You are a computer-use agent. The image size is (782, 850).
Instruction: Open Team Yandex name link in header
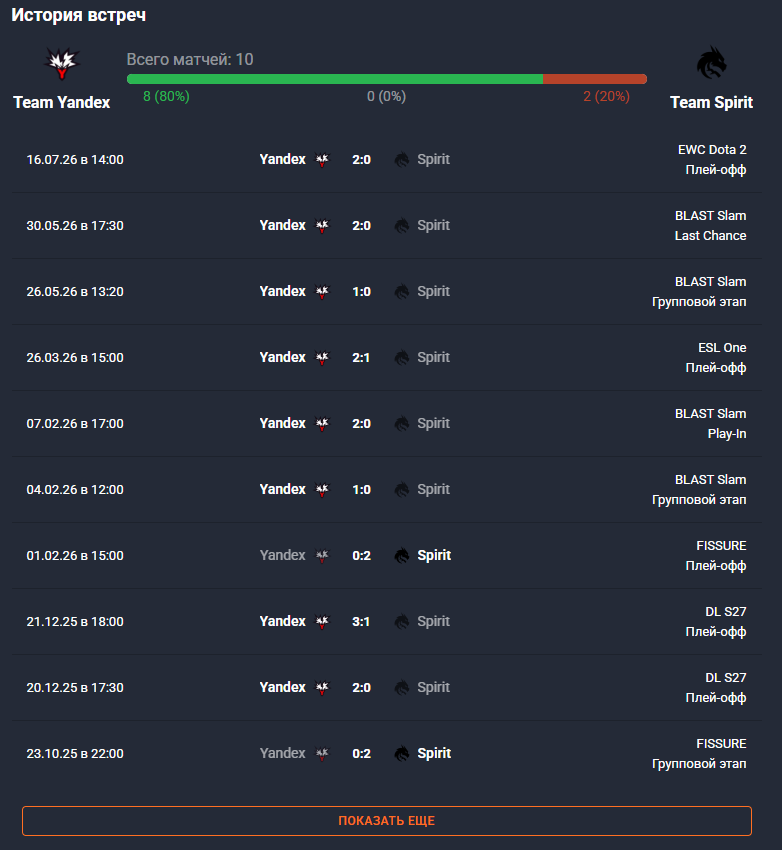(x=62, y=102)
